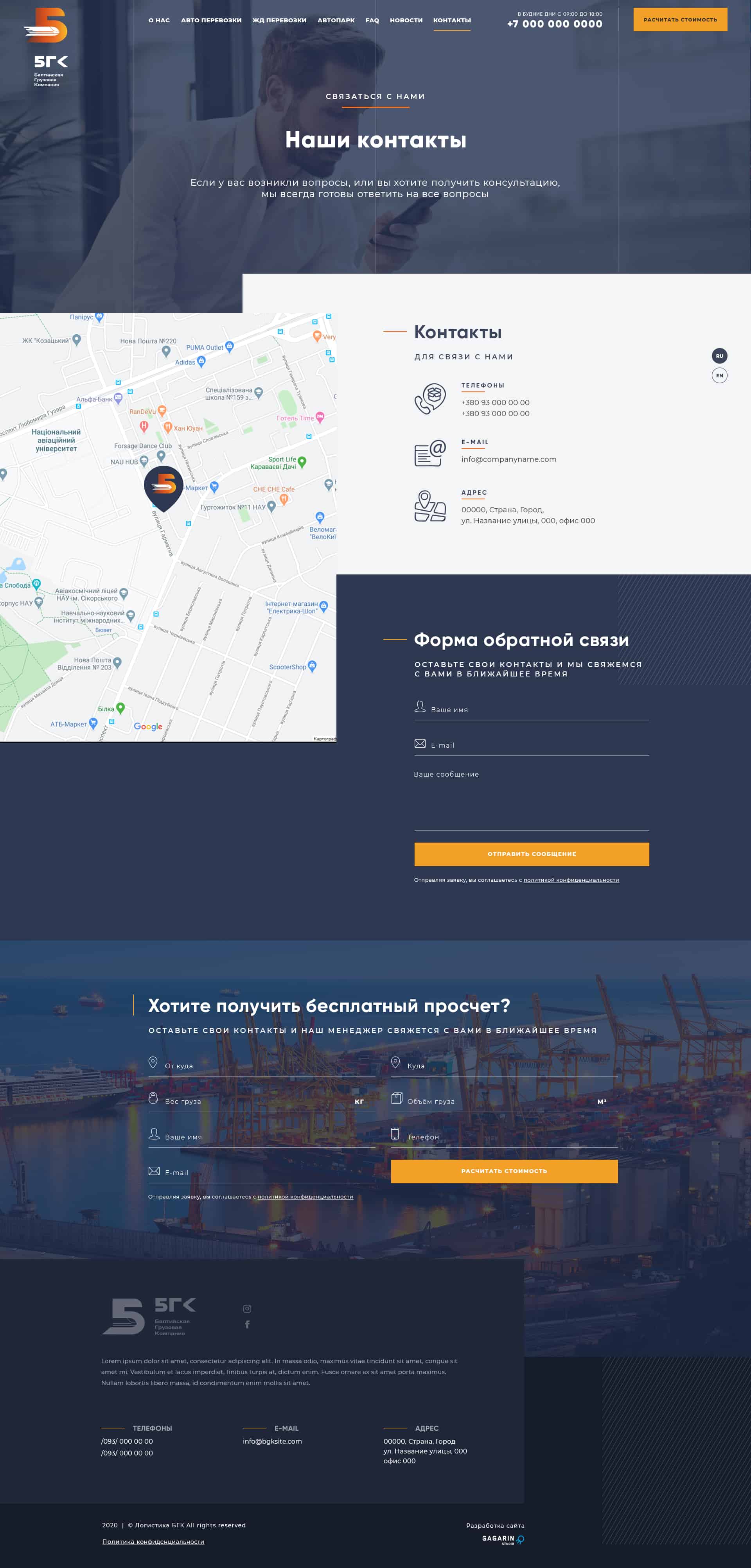Click the От куда input field
The width and height of the screenshot is (751, 1568).
click(262, 1066)
